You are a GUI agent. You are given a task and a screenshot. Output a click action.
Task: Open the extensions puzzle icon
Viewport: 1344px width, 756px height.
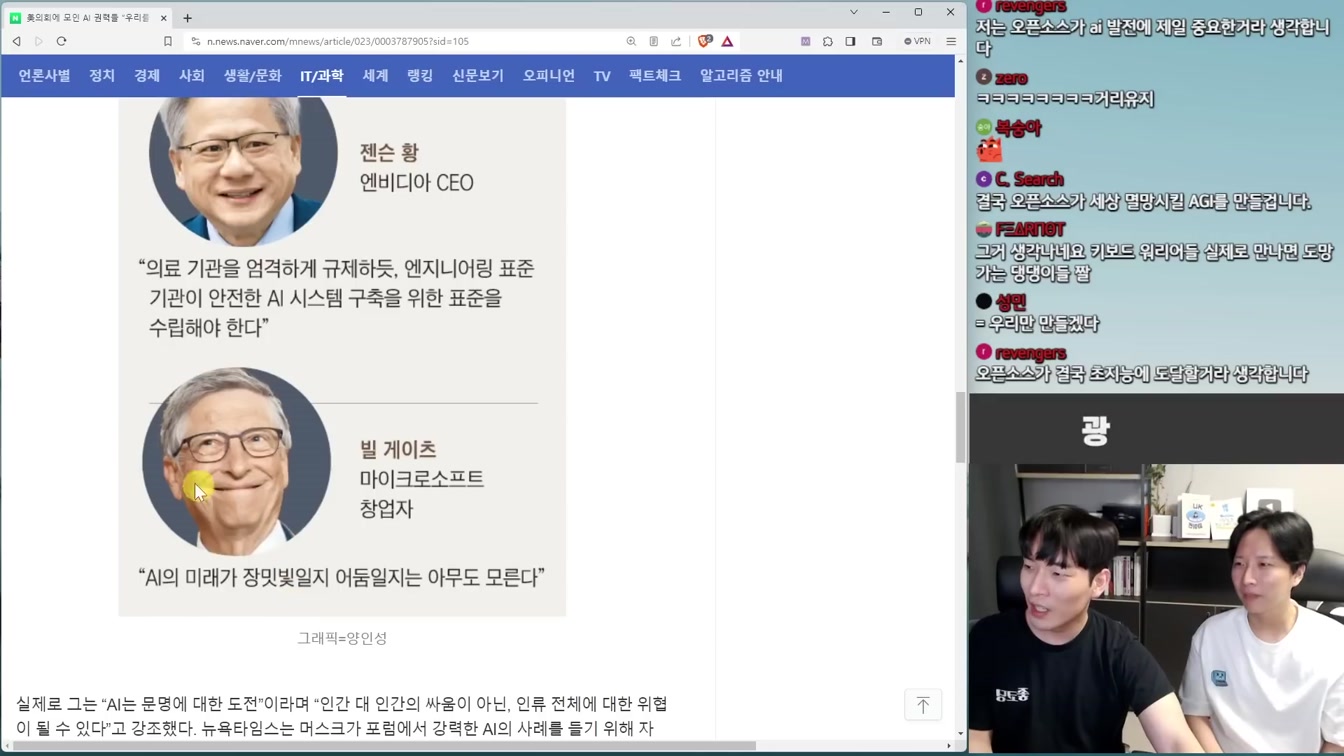tap(828, 41)
